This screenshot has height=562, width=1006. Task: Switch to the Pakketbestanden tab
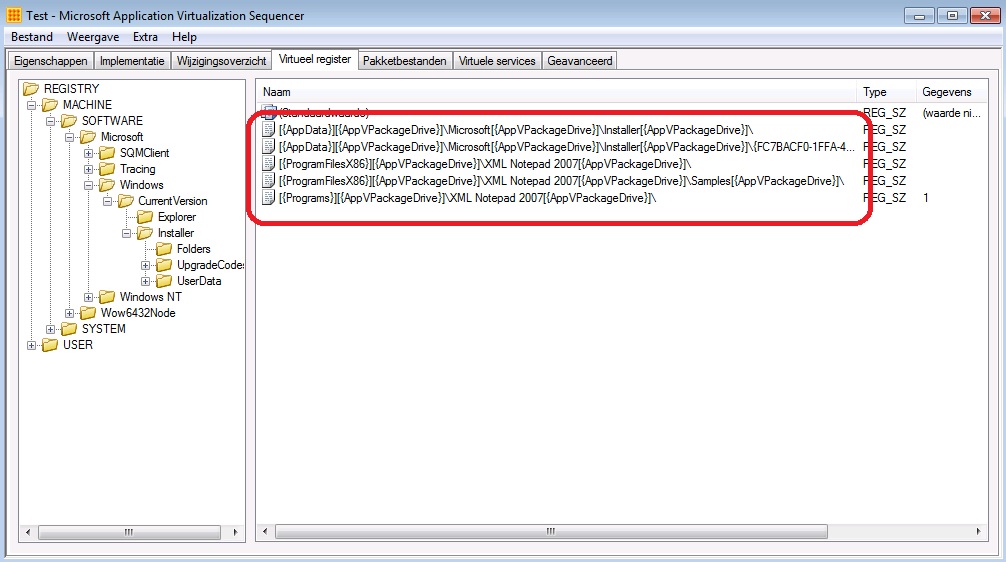coord(405,61)
